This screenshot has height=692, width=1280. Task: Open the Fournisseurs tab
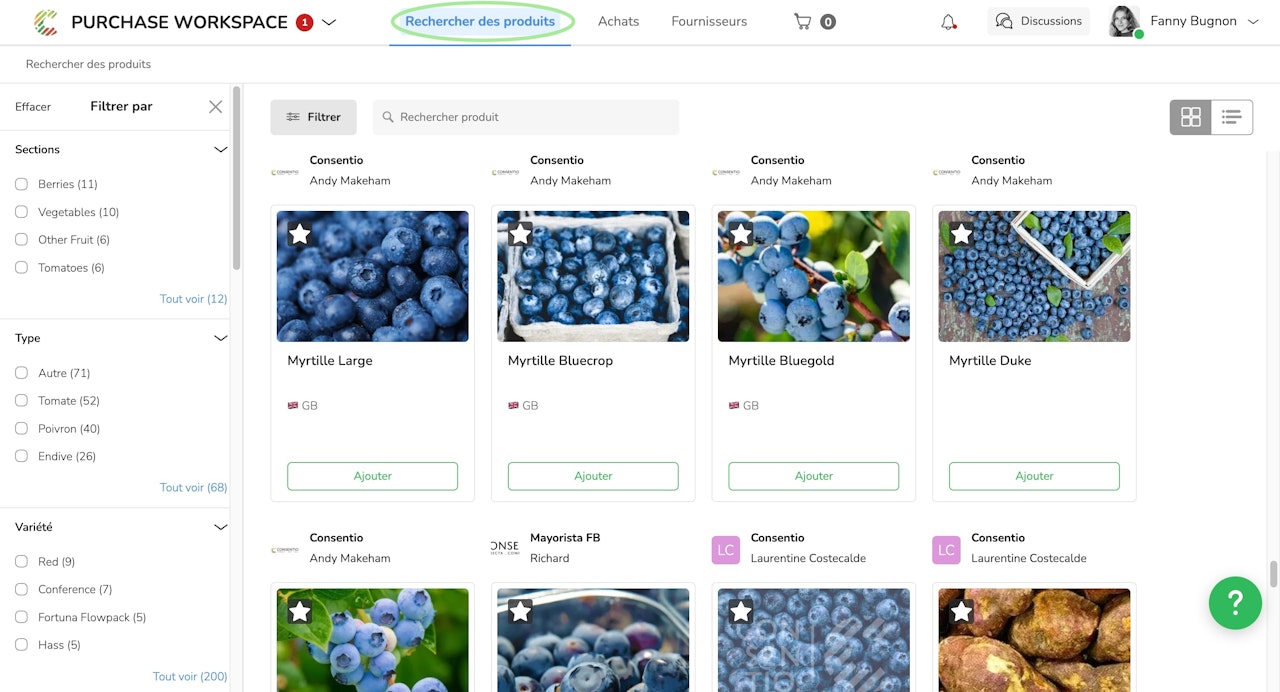(709, 21)
